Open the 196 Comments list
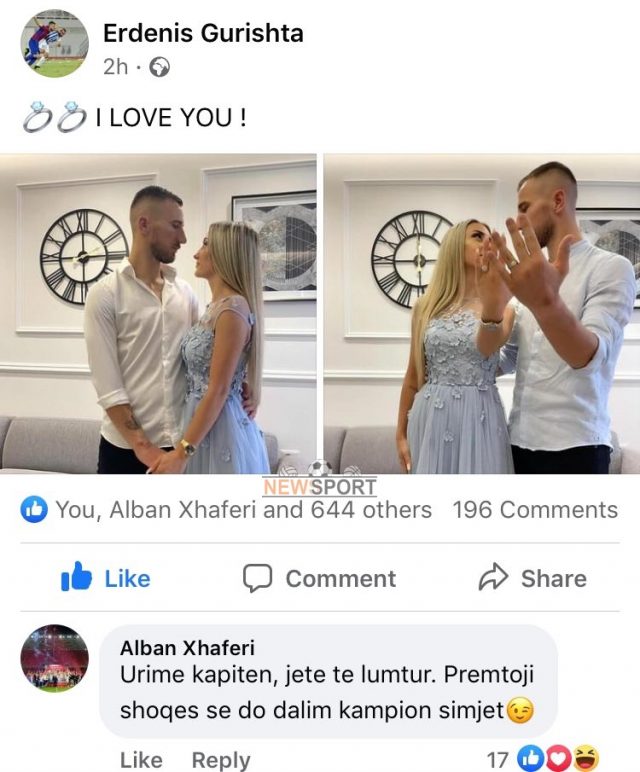 535,510
